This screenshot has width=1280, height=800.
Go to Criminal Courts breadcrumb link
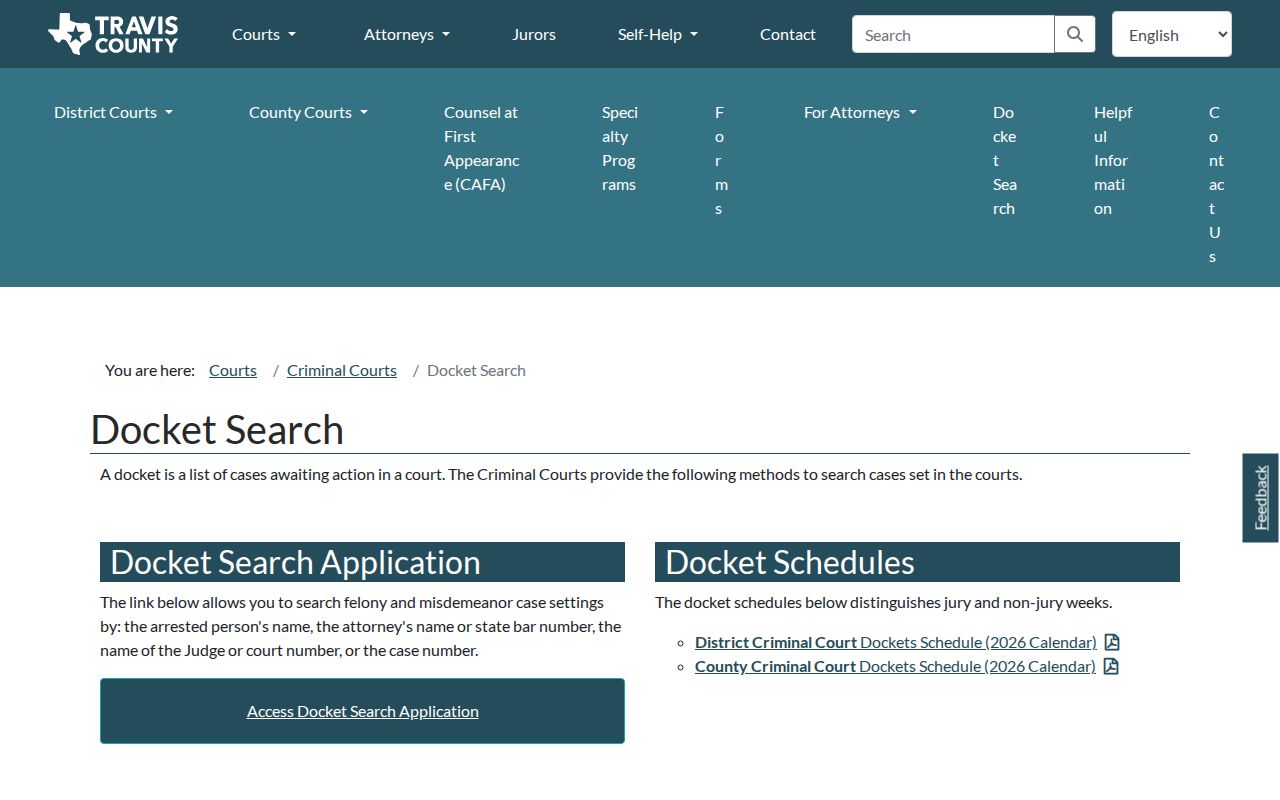click(x=342, y=370)
